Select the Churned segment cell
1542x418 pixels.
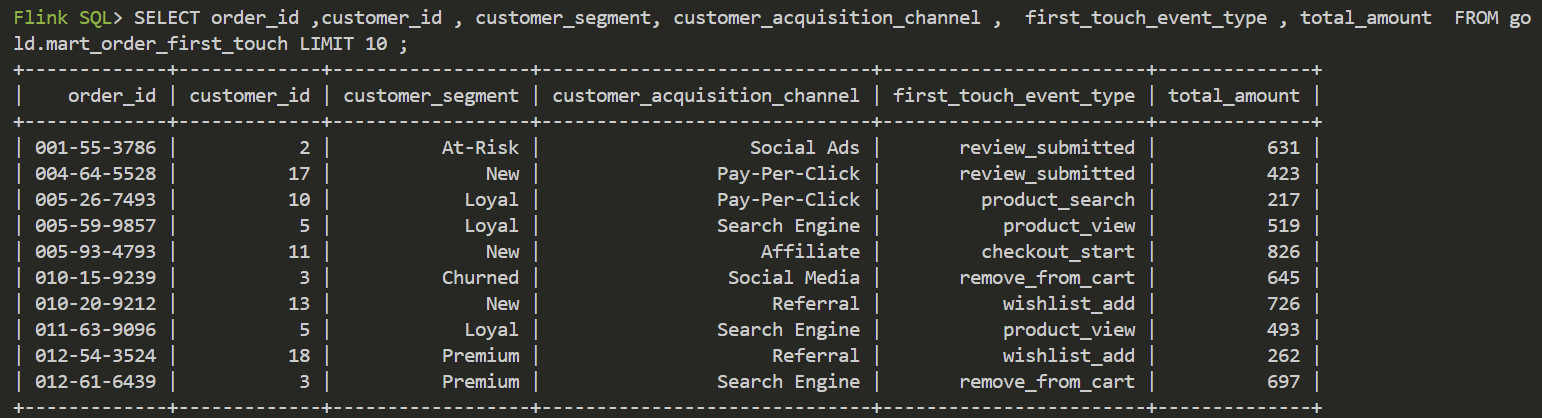point(480,278)
